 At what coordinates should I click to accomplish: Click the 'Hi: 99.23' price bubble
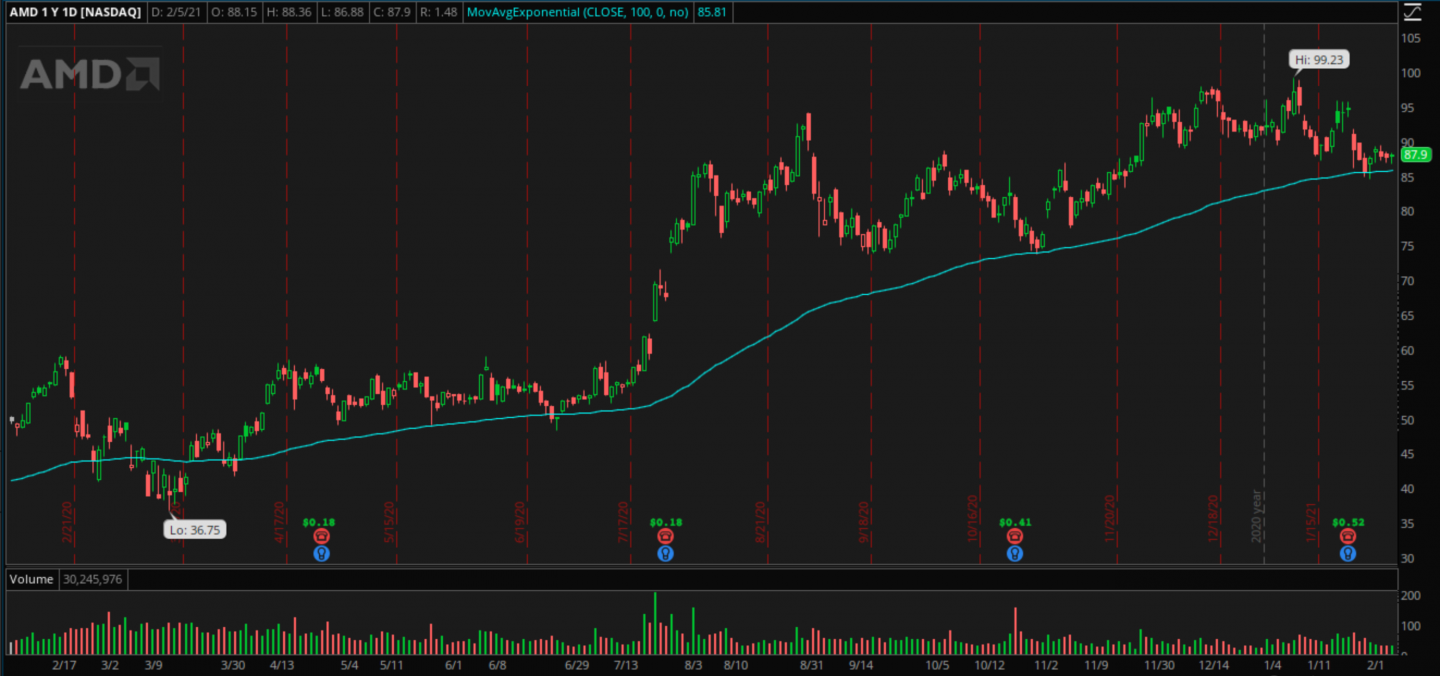(1319, 60)
